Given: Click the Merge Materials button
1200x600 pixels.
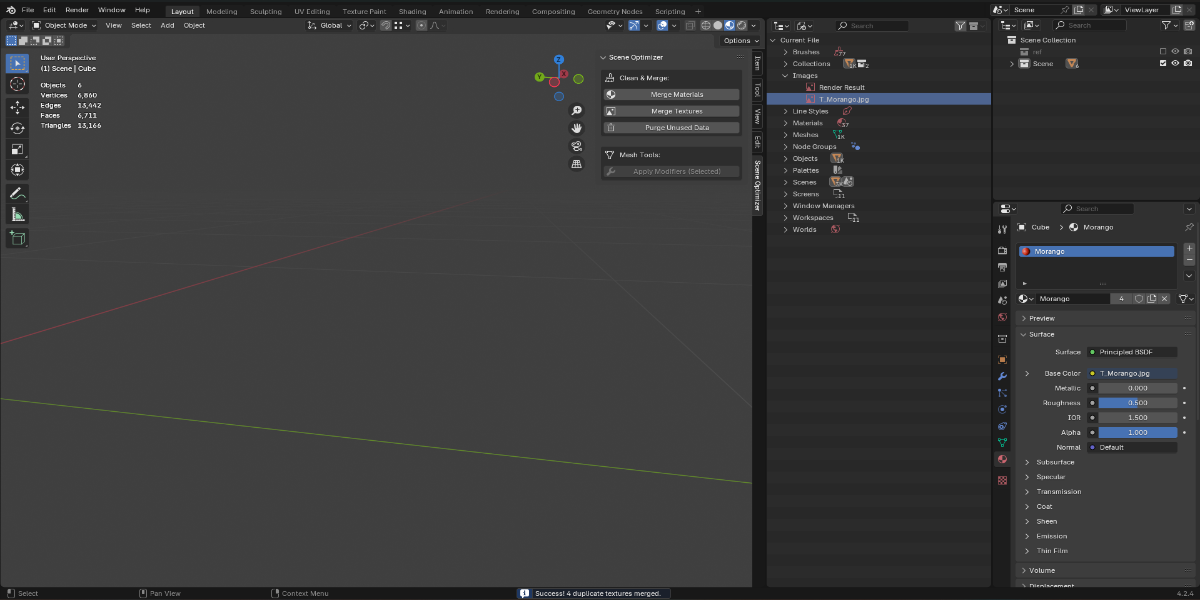Looking at the screenshot, I should [671, 94].
